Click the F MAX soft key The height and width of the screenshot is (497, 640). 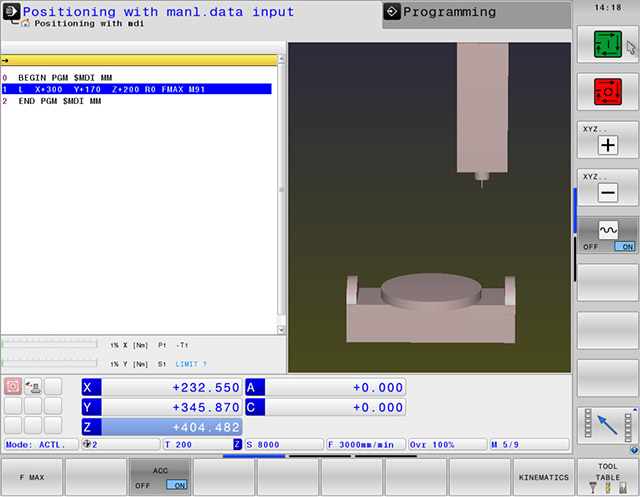click(x=32, y=477)
